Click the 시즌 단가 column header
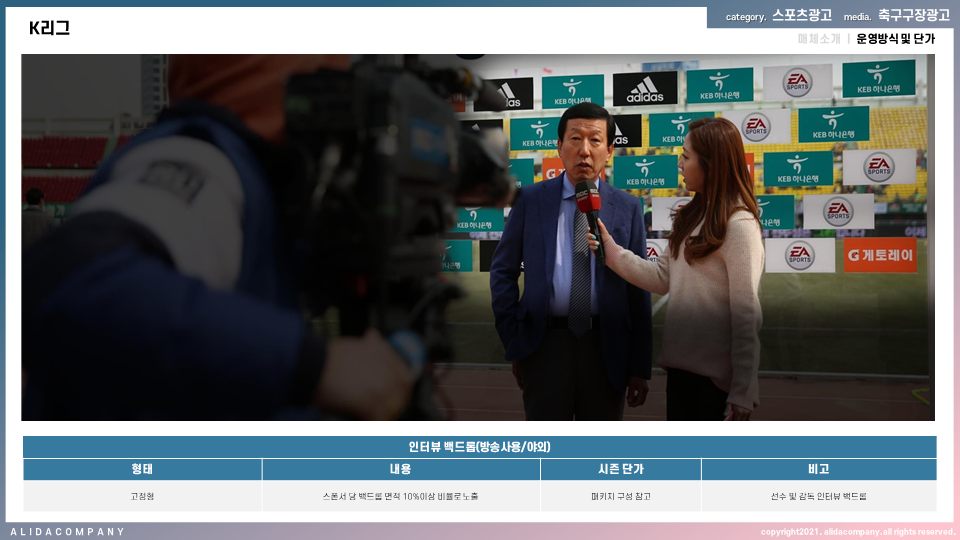 [620, 469]
